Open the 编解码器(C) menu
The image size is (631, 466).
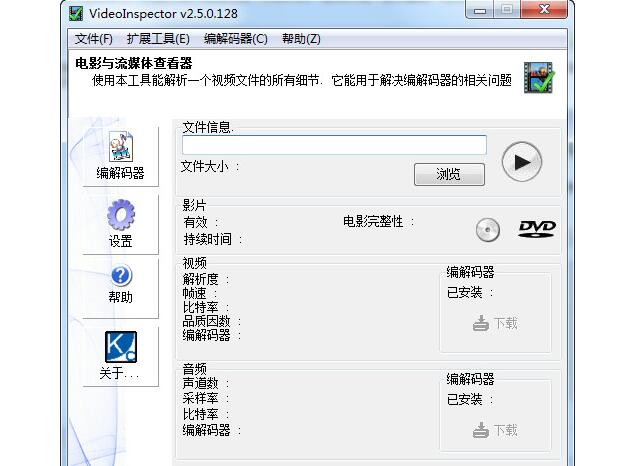(x=235, y=39)
